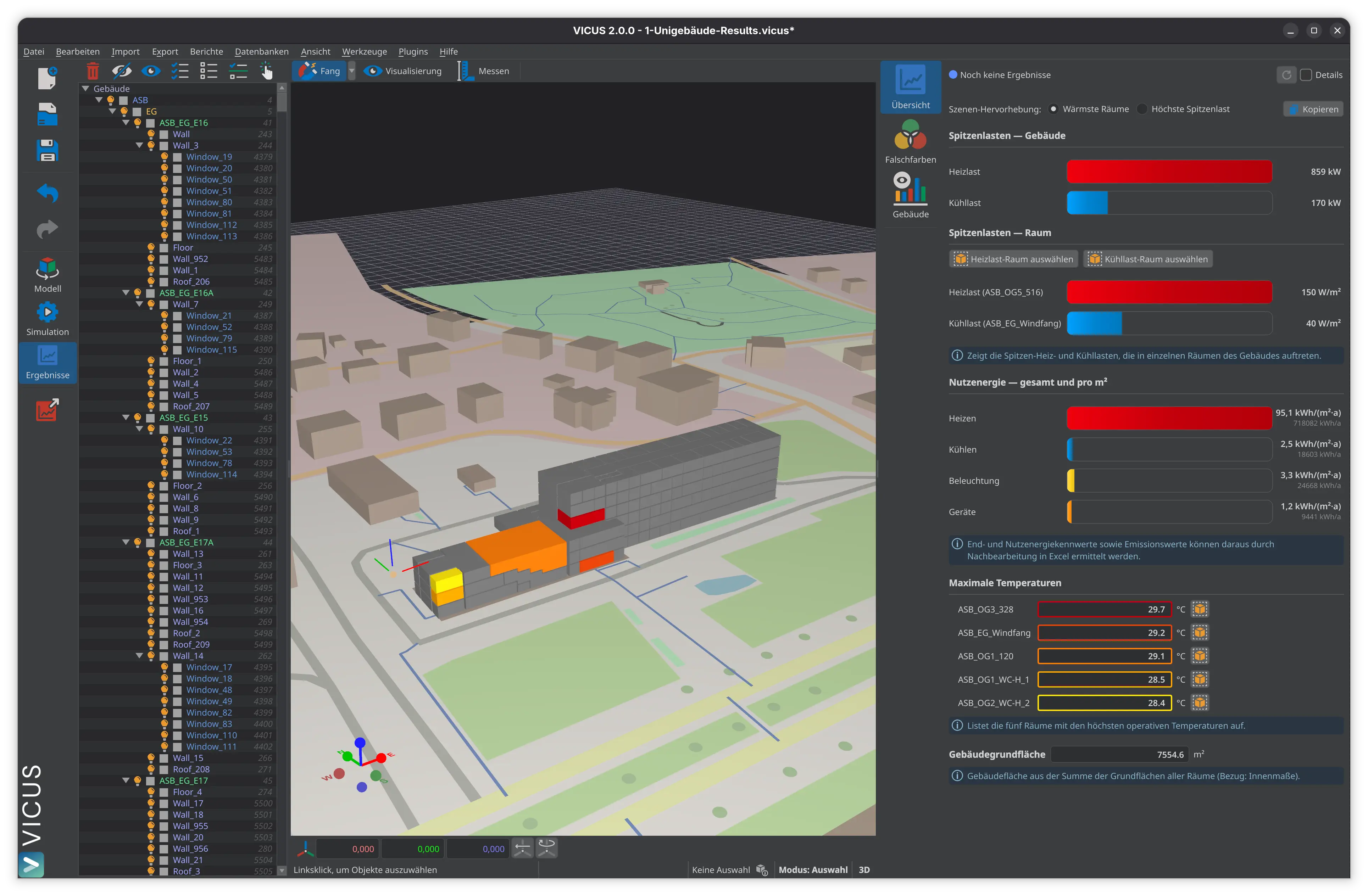Toggle lightbulb visibility of Window_19
This screenshot has height=896, width=1368.
[x=165, y=157]
